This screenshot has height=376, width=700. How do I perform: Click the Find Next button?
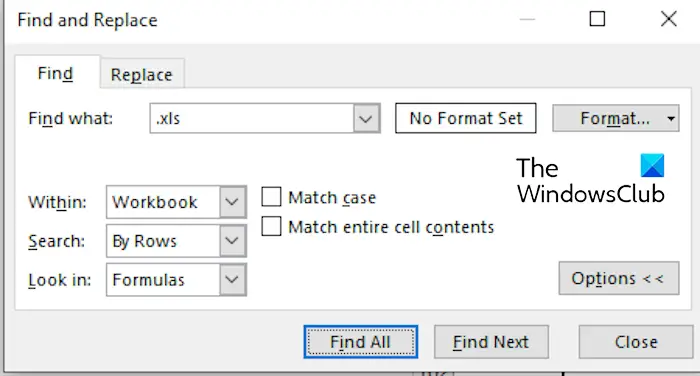click(491, 342)
